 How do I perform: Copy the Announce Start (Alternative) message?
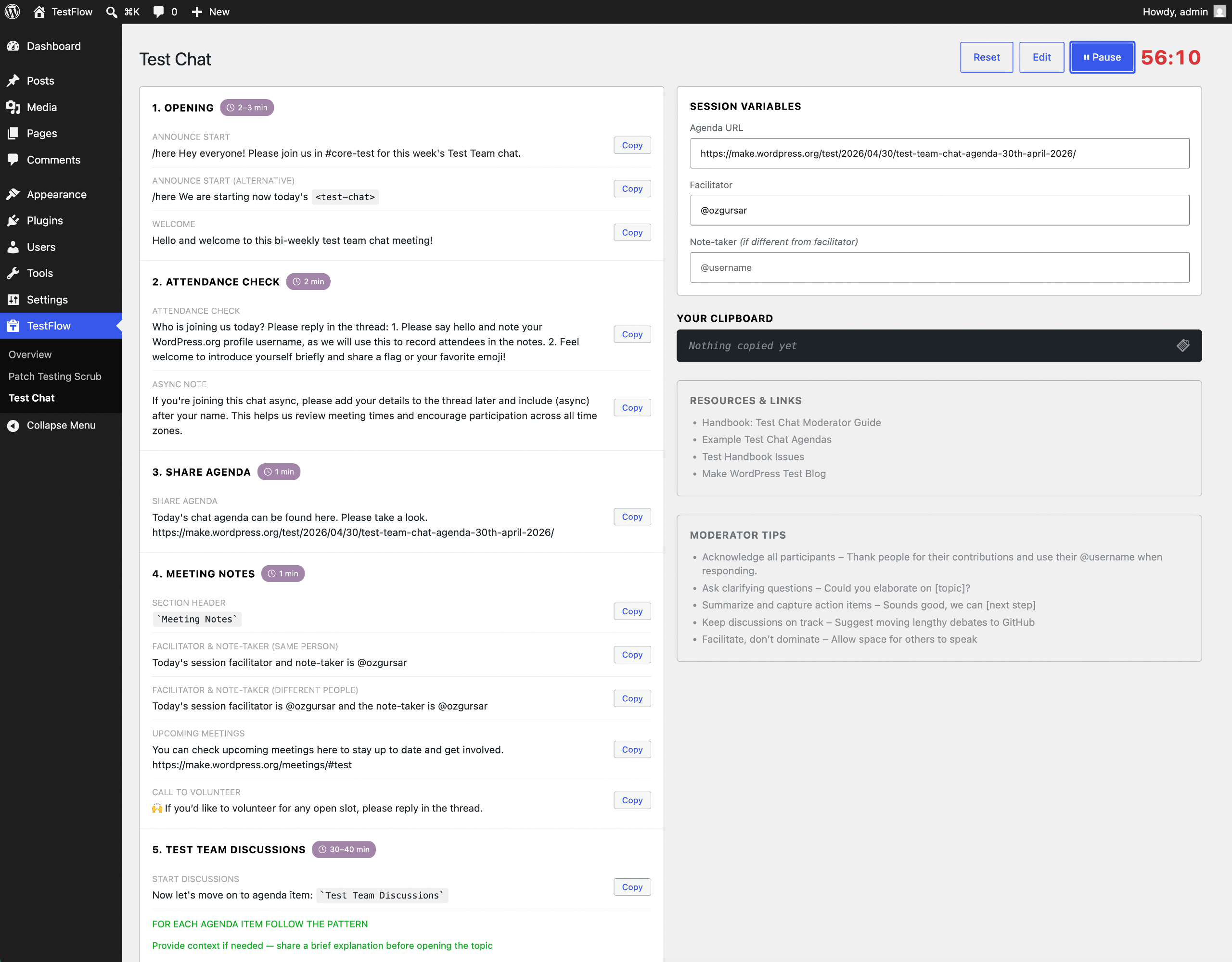(632, 189)
